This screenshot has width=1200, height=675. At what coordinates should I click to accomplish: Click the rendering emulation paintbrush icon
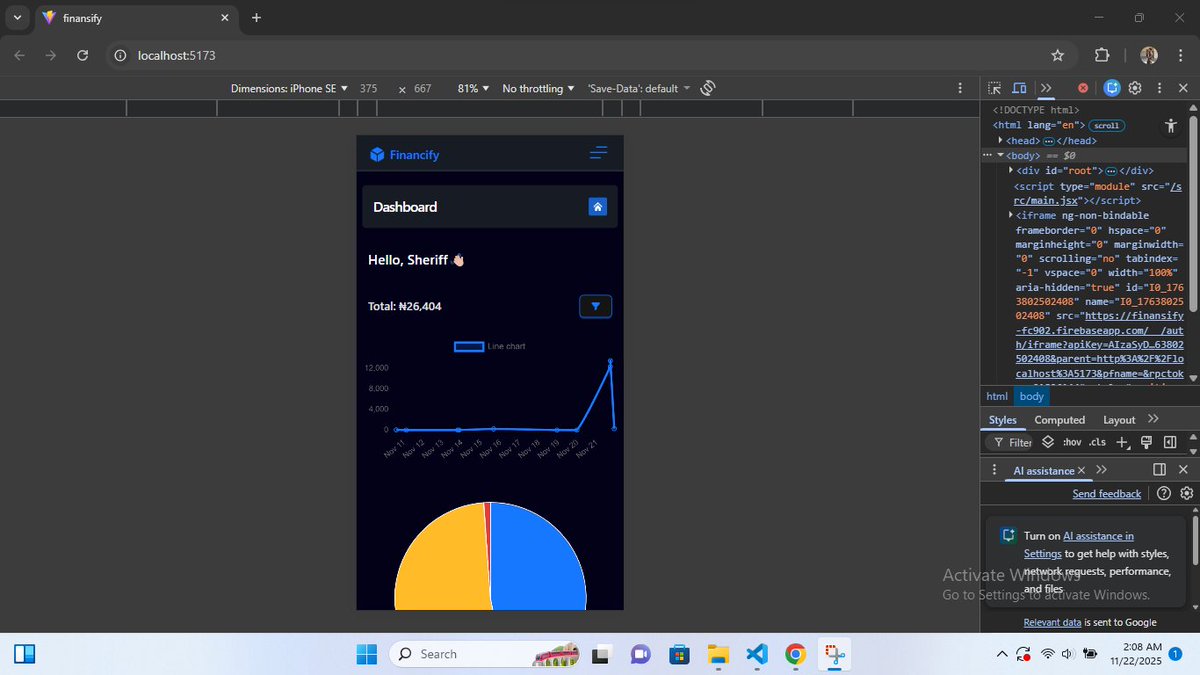click(1146, 442)
